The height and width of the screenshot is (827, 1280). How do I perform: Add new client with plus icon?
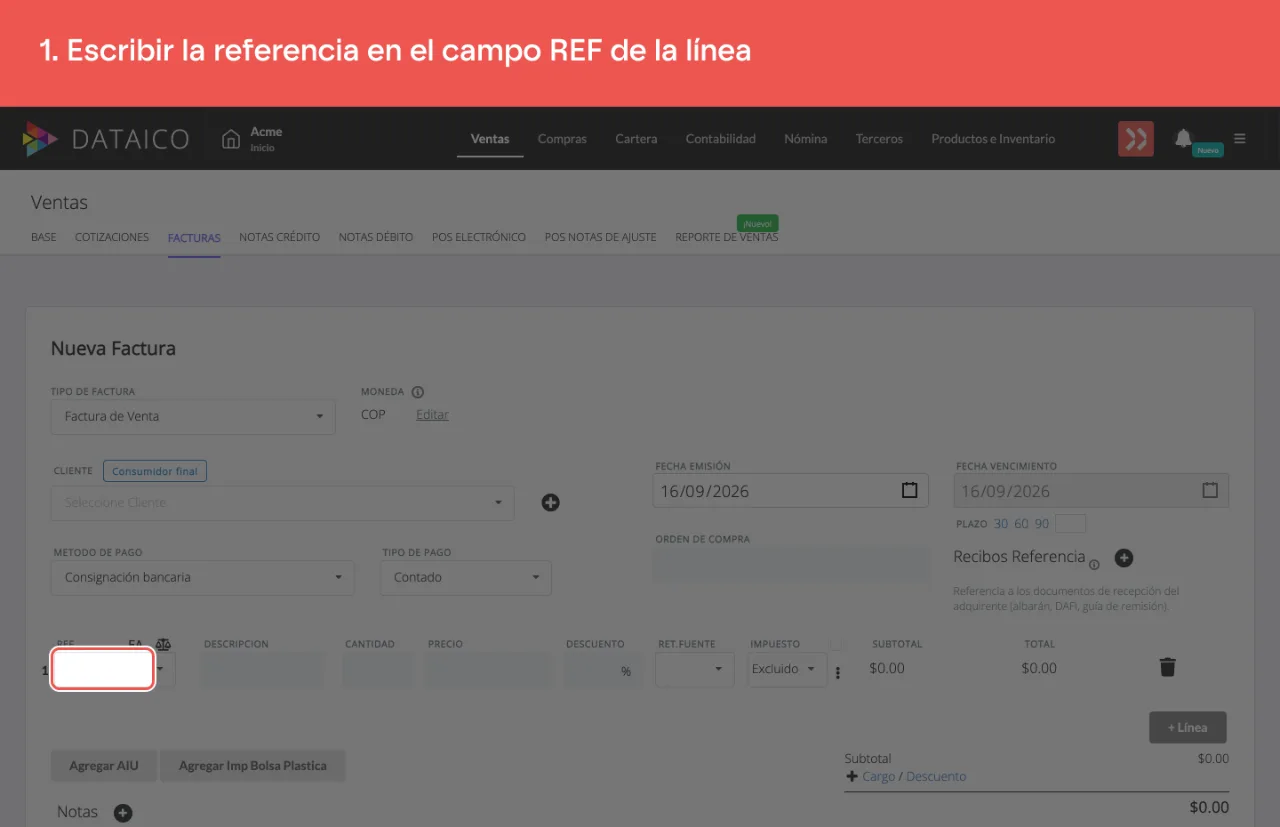point(550,502)
